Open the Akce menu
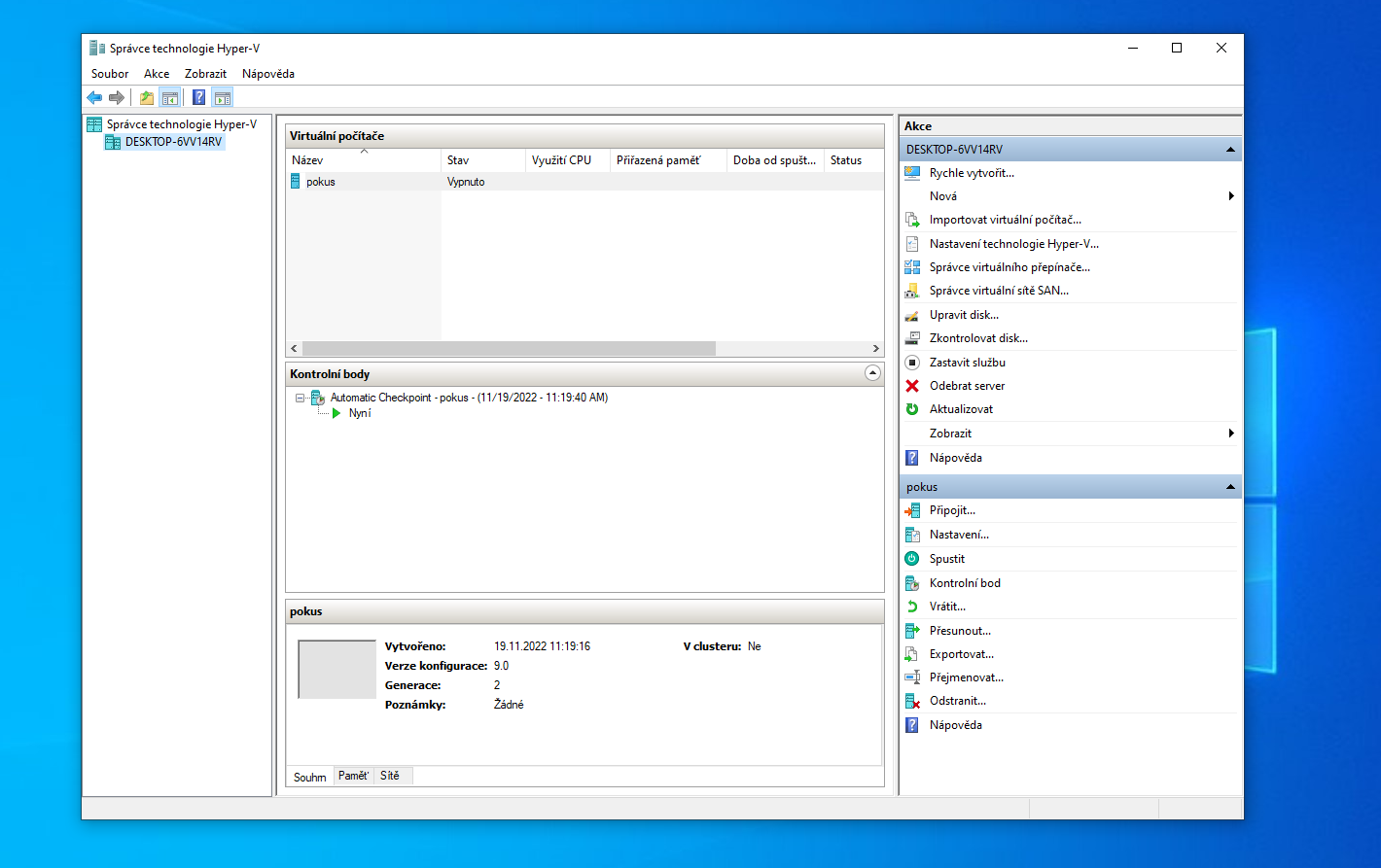 (x=157, y=74)
